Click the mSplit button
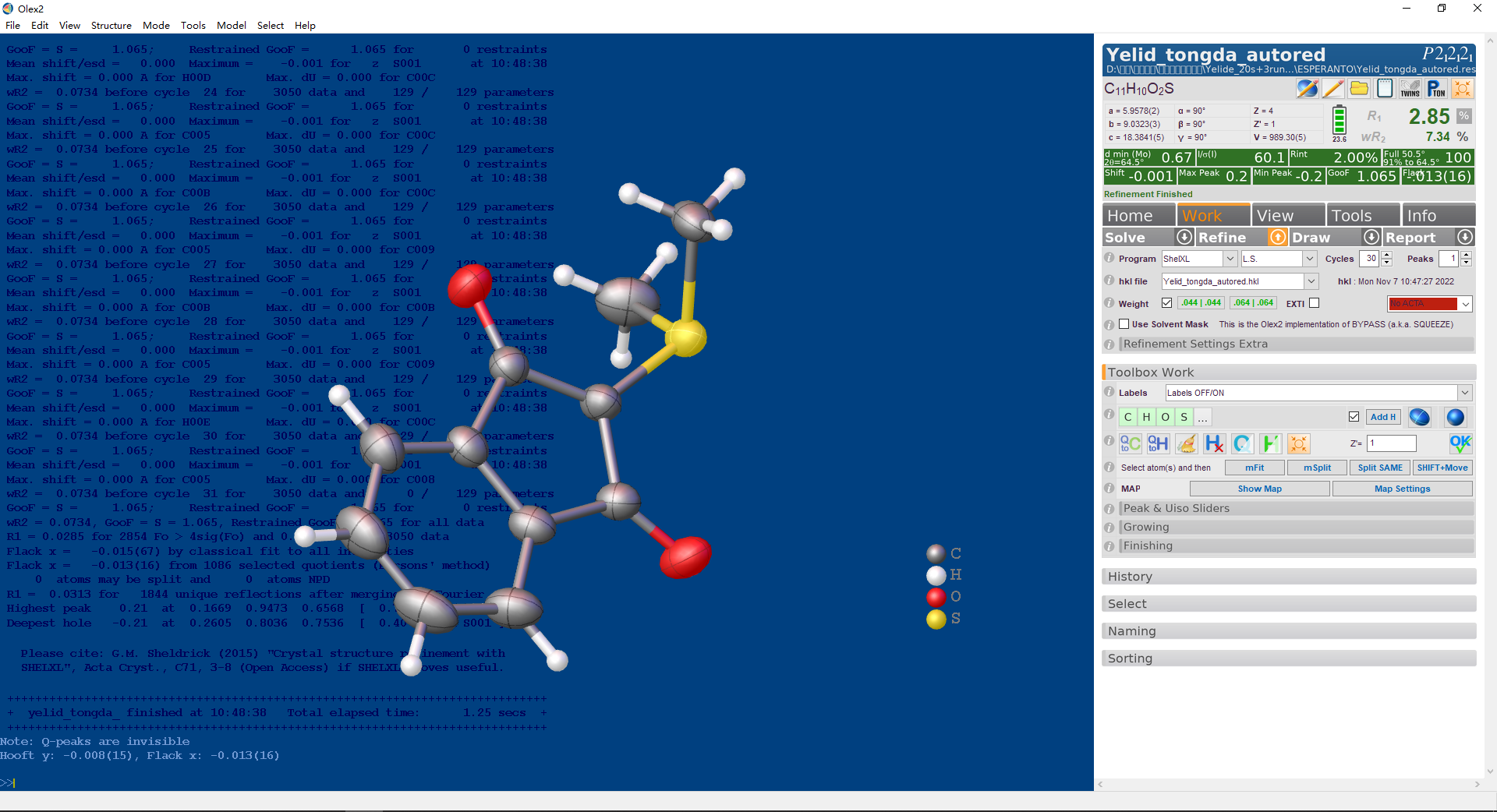The image size is (1497, 812). pos(1318,468)
